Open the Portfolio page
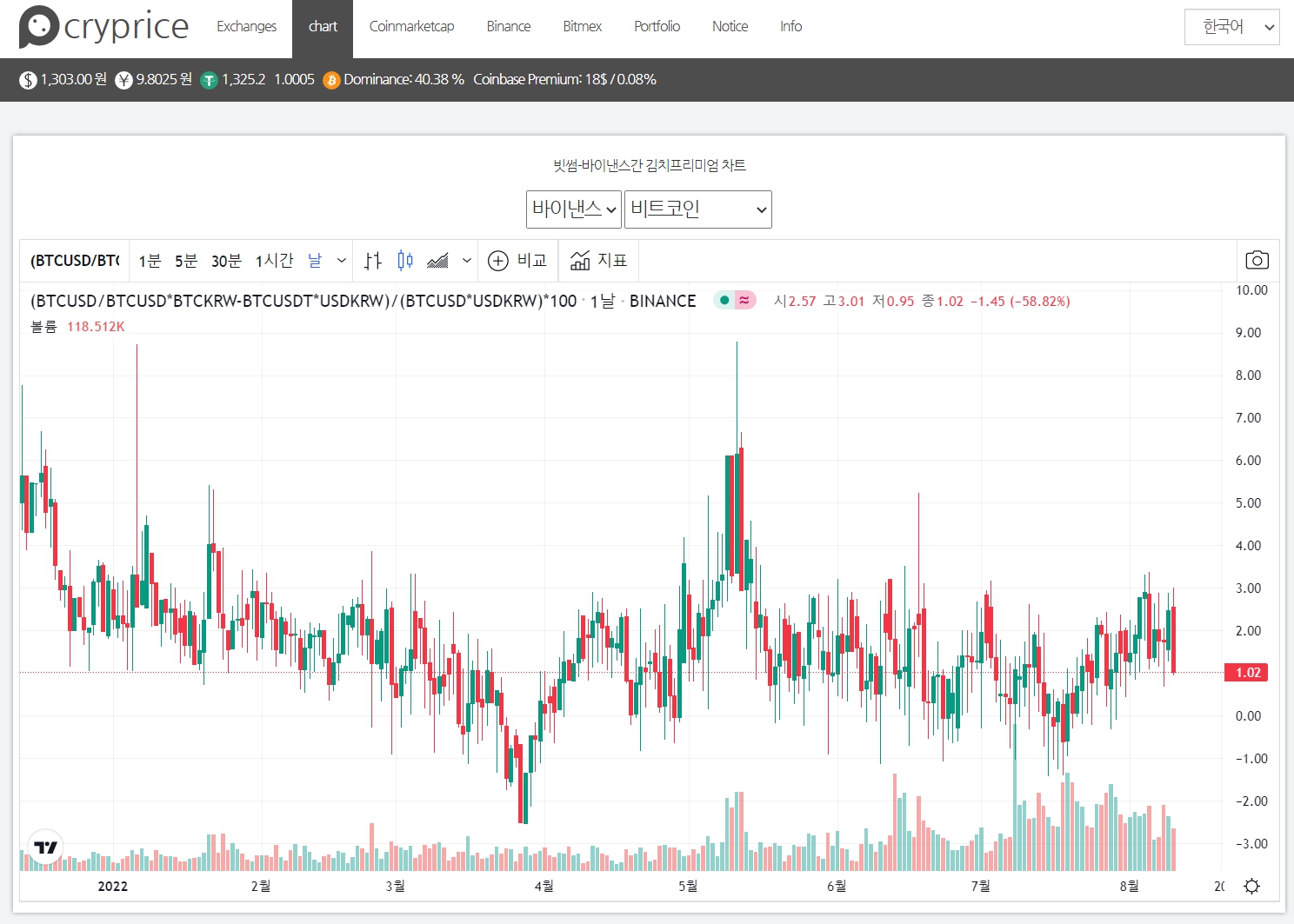Viewport: 1294px width, 924px height. click(x=657, y=26)
